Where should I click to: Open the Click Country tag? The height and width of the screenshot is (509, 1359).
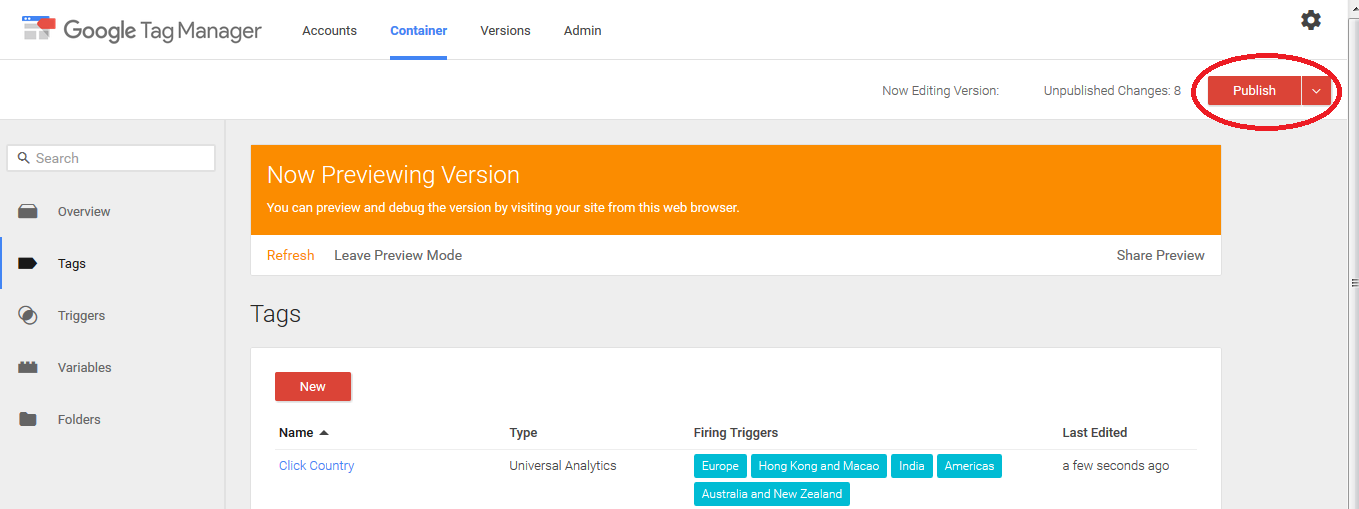tap(316, 466)
